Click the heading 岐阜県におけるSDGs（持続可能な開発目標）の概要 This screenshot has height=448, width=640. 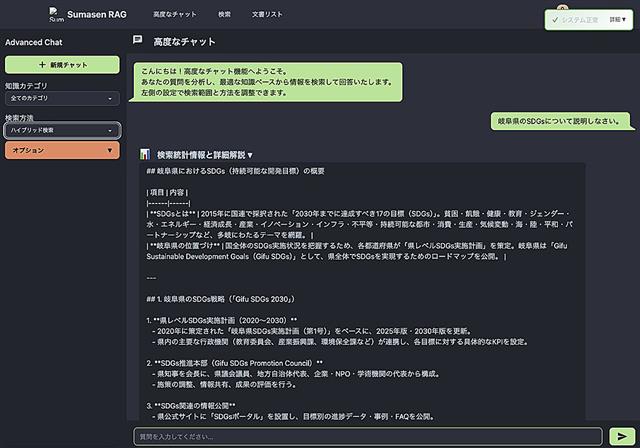[x=236, y=171]
